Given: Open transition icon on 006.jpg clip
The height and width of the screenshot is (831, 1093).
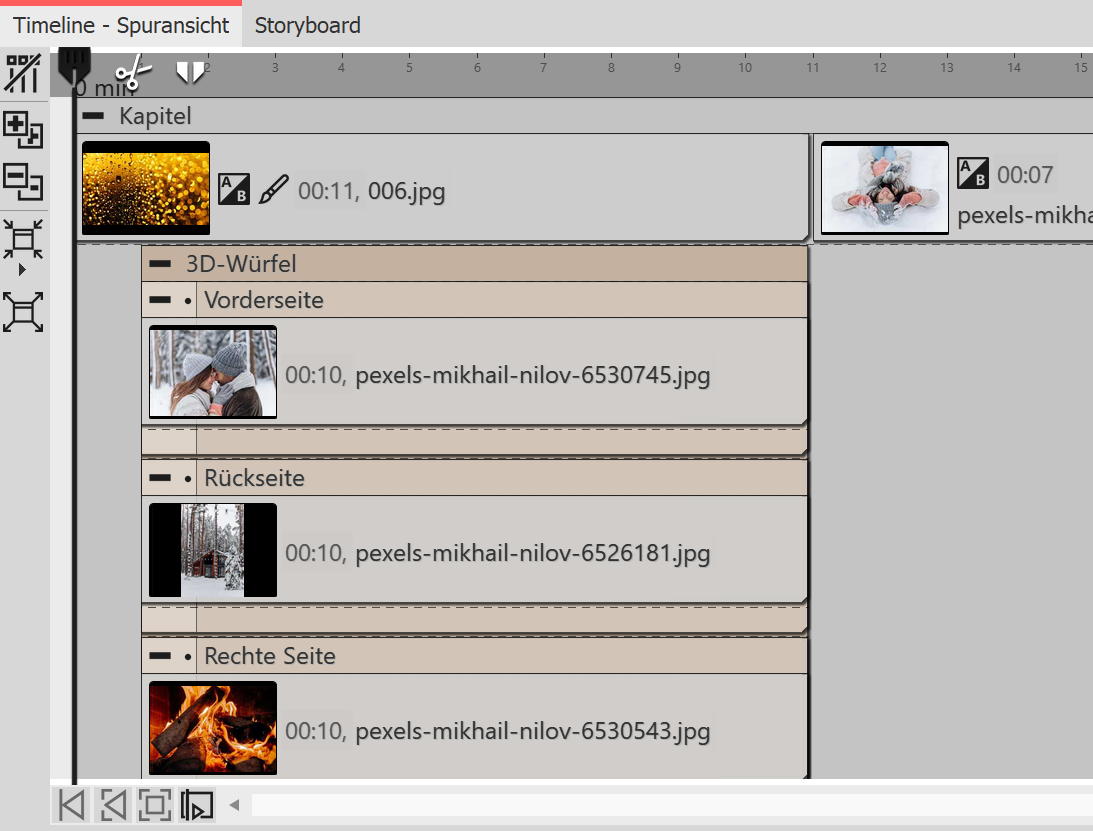Looking at the screenshot, I should click(233, 189).
